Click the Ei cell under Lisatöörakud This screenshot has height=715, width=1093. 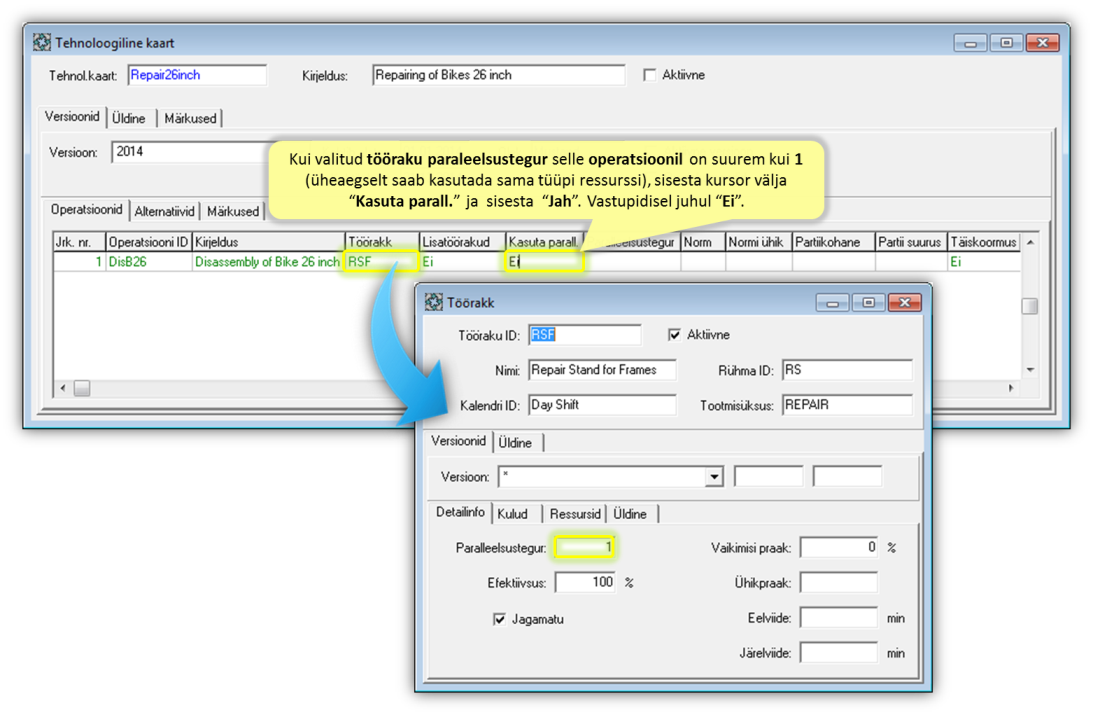pyautogui.click(x=462, y=262)
